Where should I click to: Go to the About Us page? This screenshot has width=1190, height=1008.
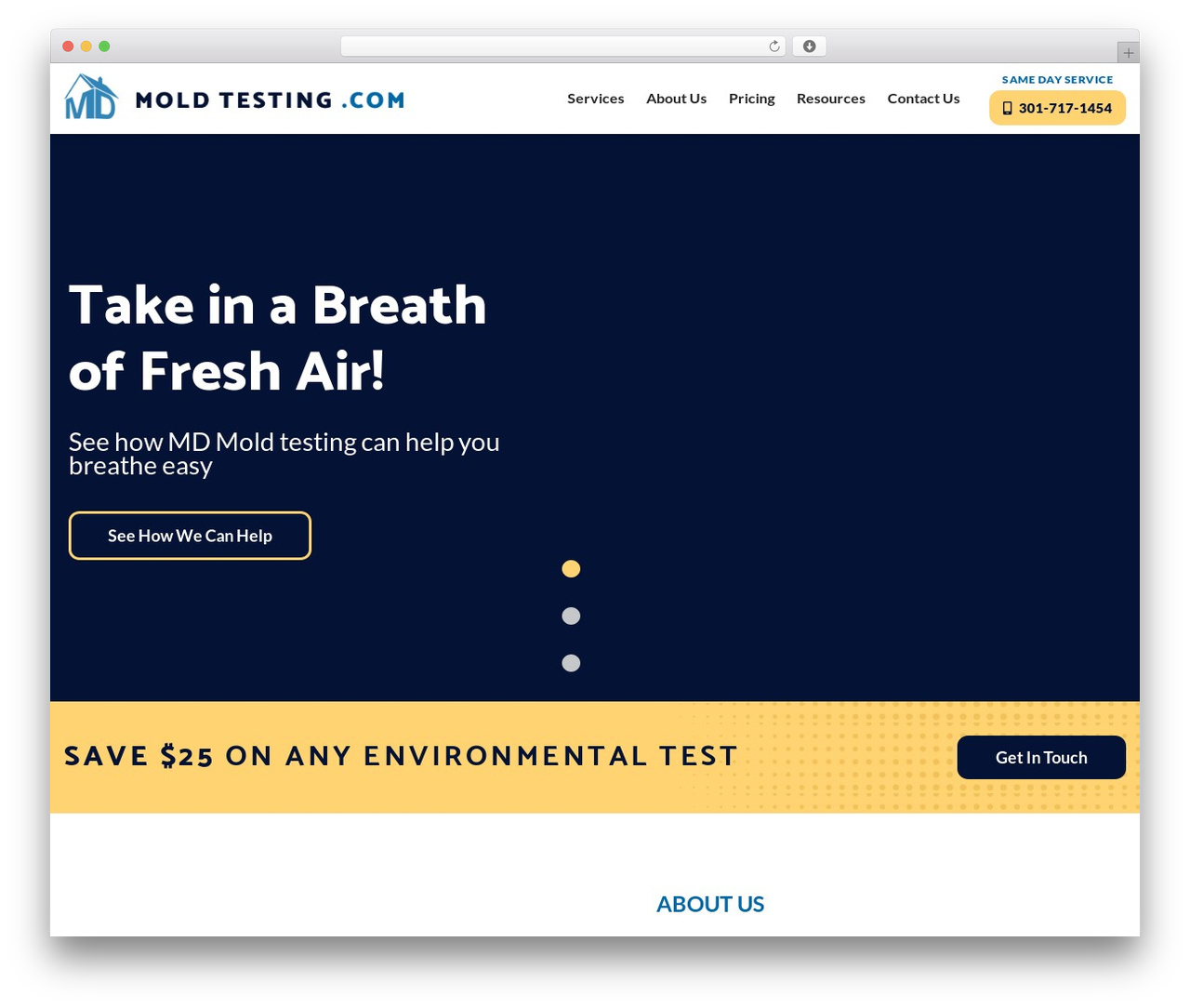point(676,99)
